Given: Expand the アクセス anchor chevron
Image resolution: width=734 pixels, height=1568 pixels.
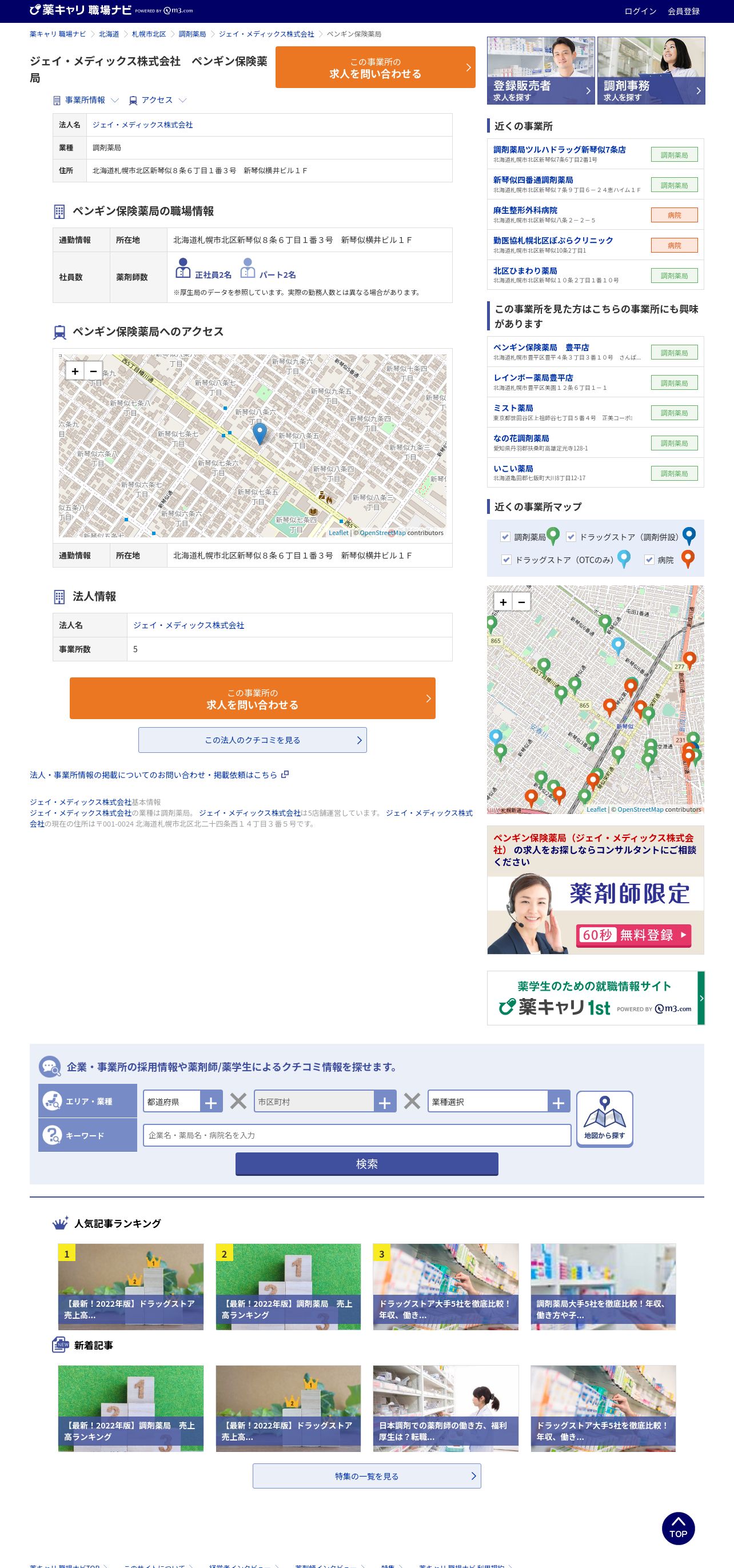Looking at the screenshot, I should click(x=182, y=100).
